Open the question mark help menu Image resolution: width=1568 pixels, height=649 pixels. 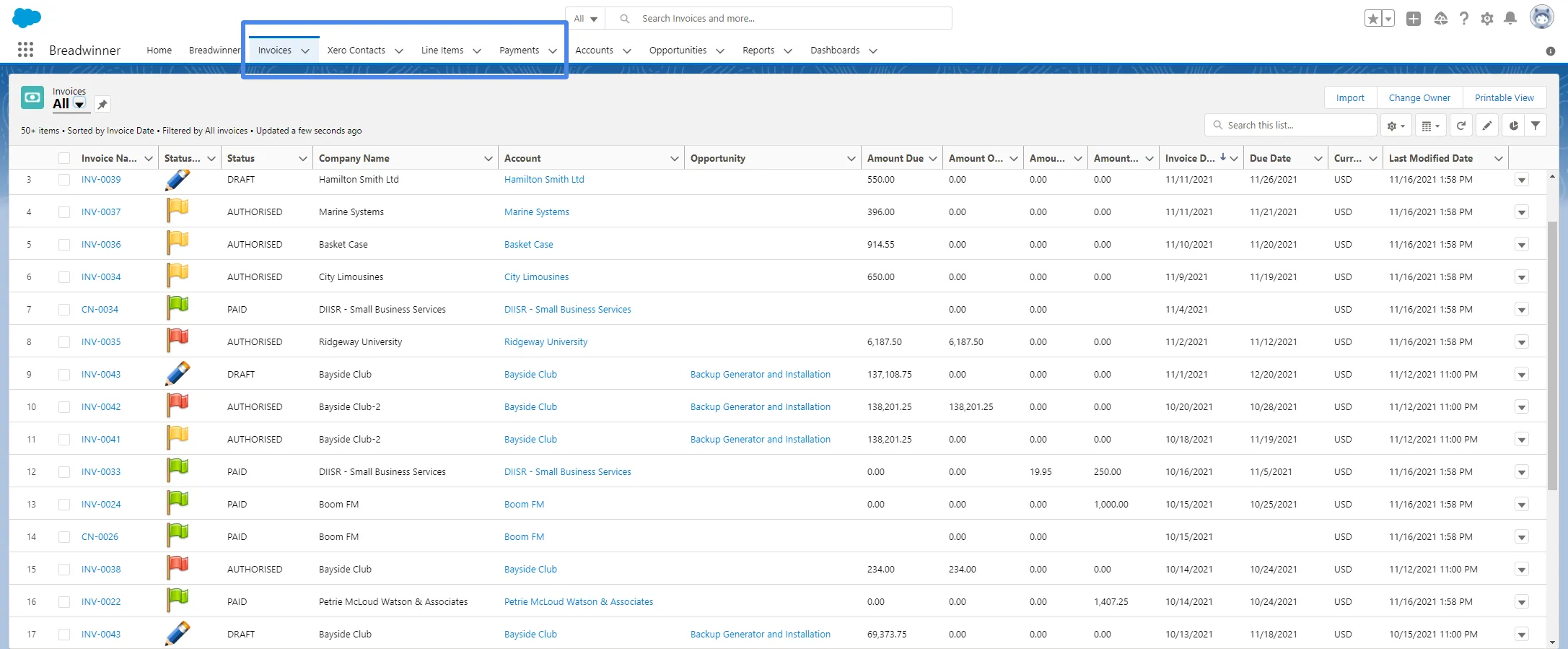1464,19
